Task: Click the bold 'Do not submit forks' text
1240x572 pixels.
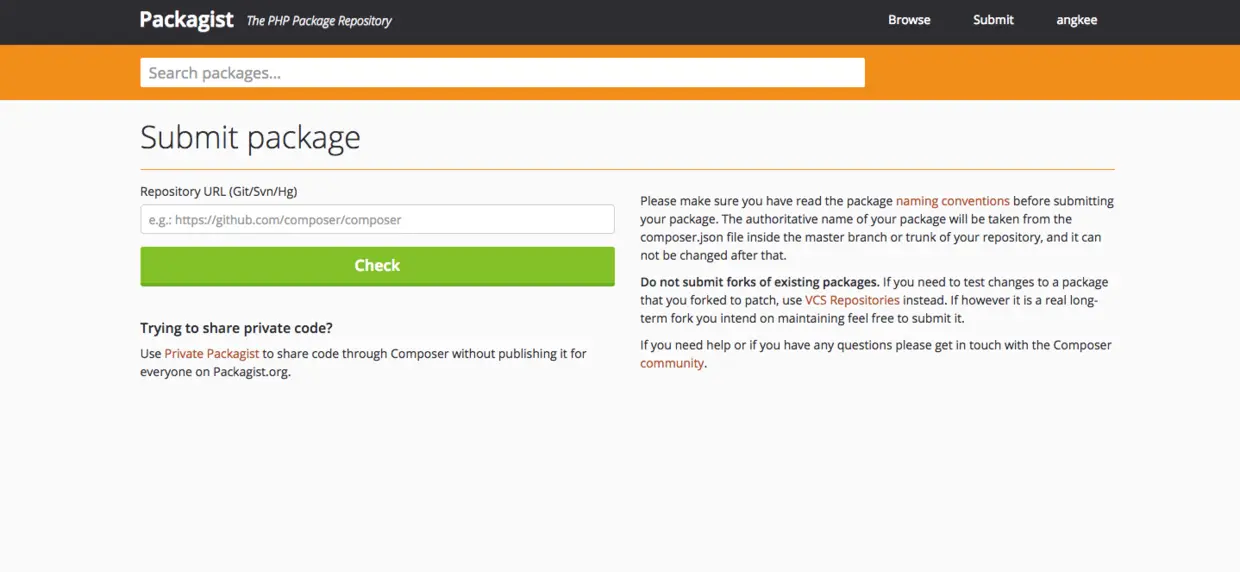Action: 760,282
